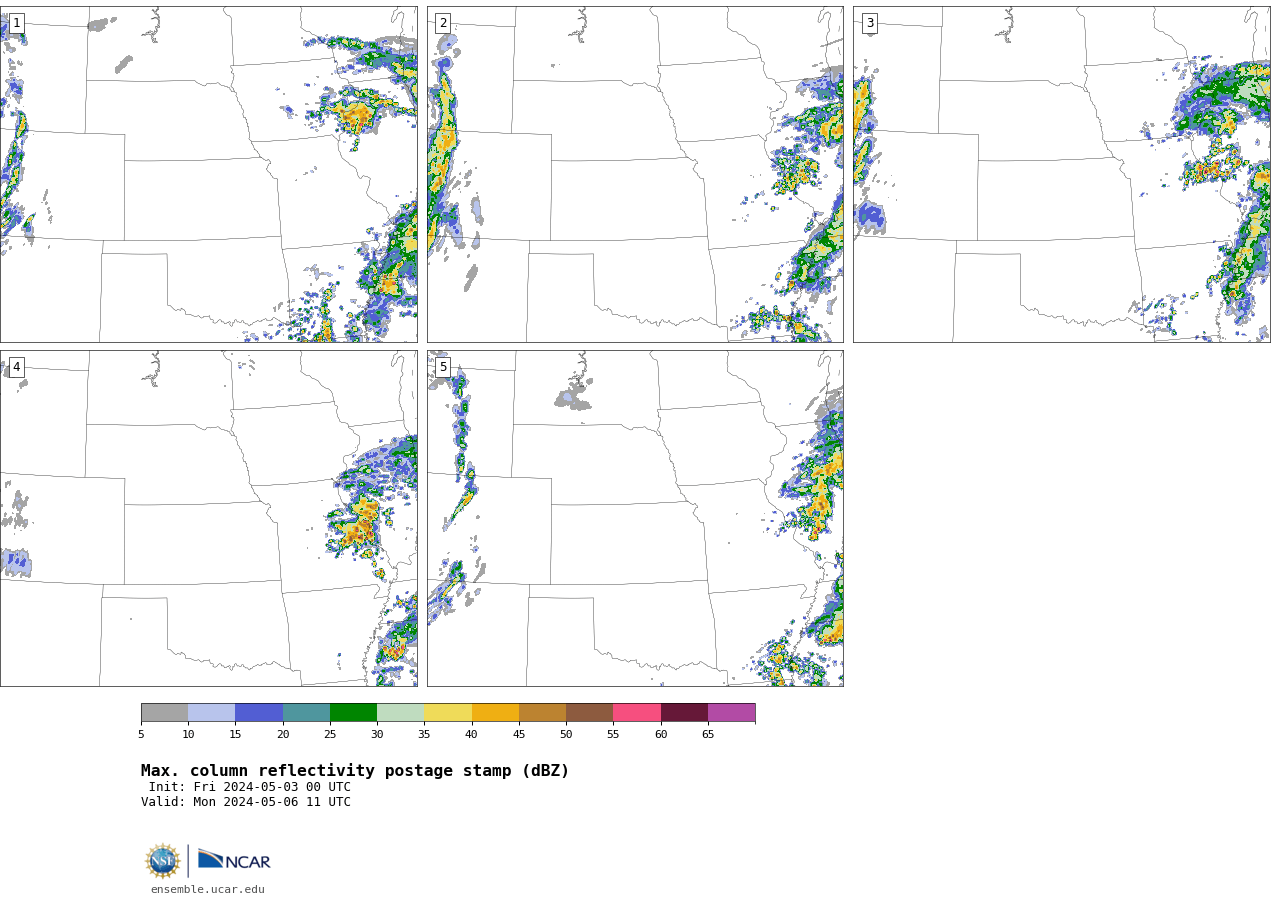Click the dark green 25-30 dBZ swatch
The width and height of the screenshot is (1280, 901).
[x=353, y=713]
